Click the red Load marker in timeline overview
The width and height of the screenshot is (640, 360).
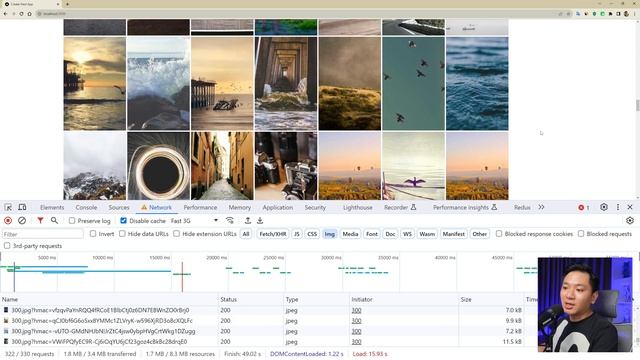(182, 276)
